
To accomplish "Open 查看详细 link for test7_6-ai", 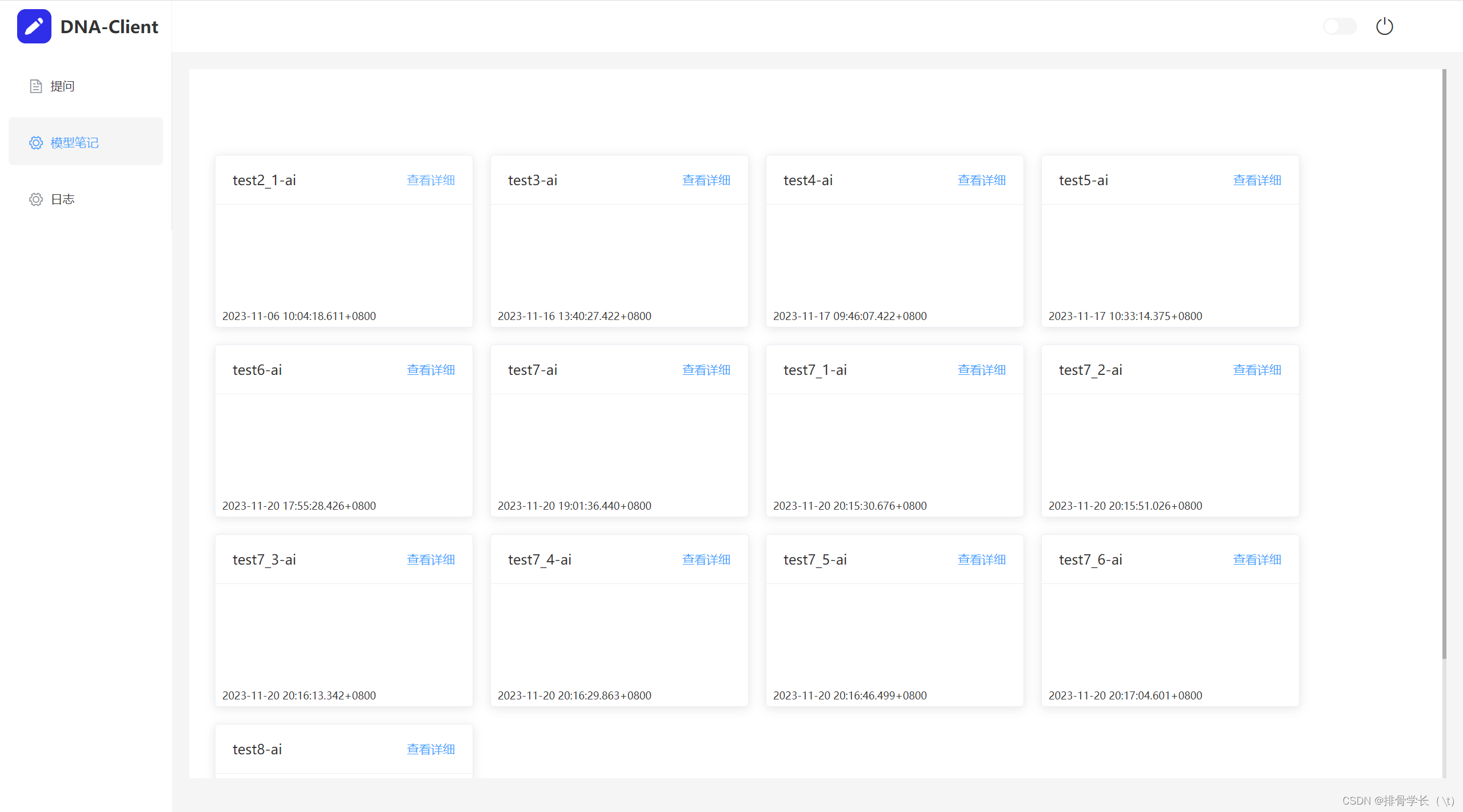I will [1257, 560].
